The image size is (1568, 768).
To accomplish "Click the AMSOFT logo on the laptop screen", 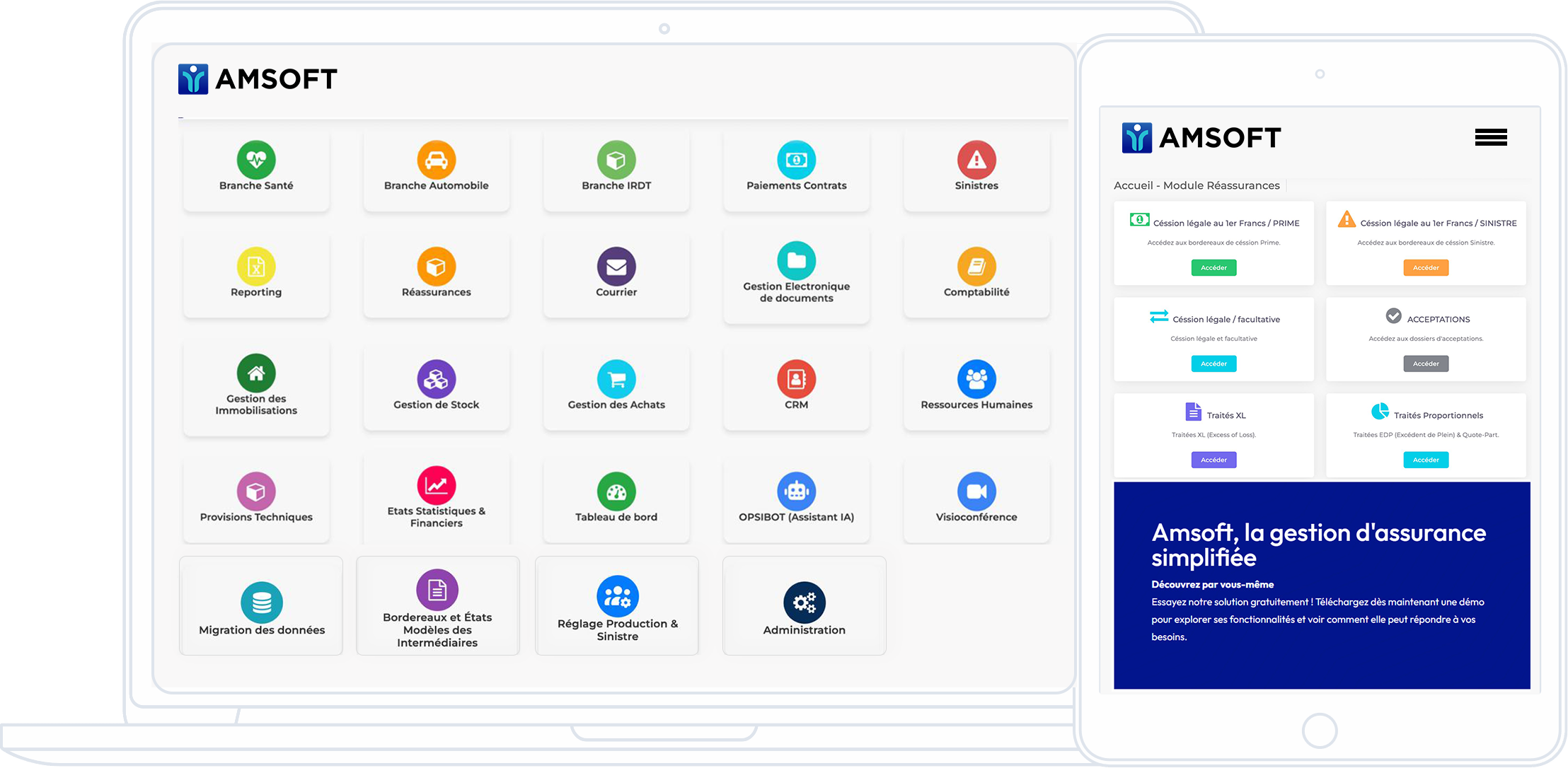I will pyautogui.click(x=258, y=79).
